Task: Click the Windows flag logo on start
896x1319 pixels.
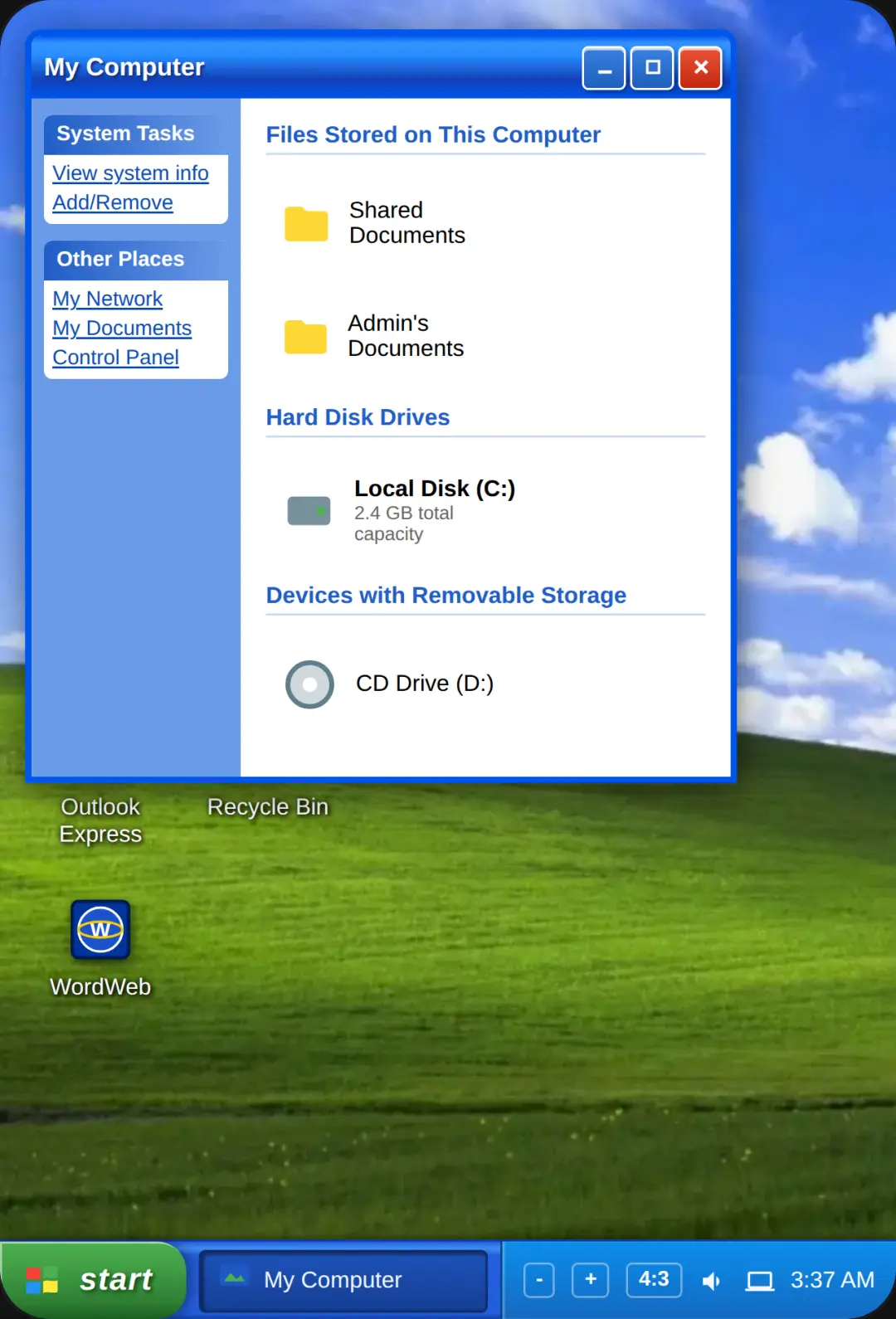Action: pos(41,1280)
